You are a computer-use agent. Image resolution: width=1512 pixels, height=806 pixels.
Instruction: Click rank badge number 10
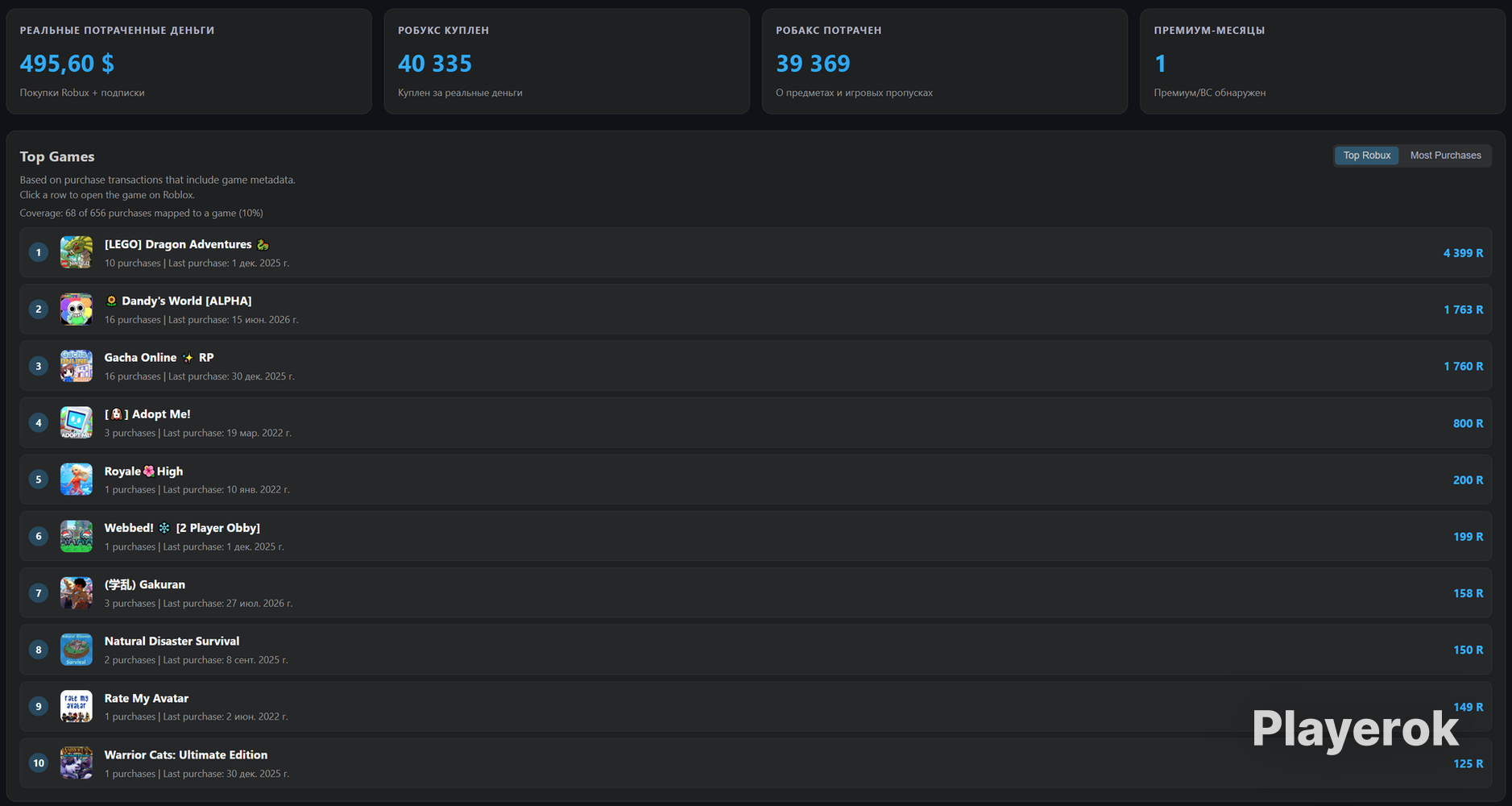pos(39,762)
